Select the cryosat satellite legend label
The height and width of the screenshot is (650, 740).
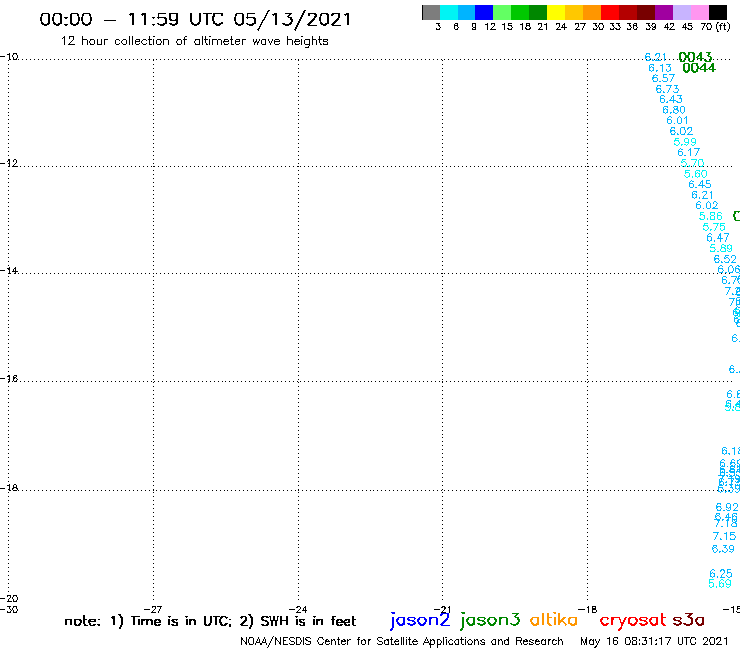click(633, 621)
